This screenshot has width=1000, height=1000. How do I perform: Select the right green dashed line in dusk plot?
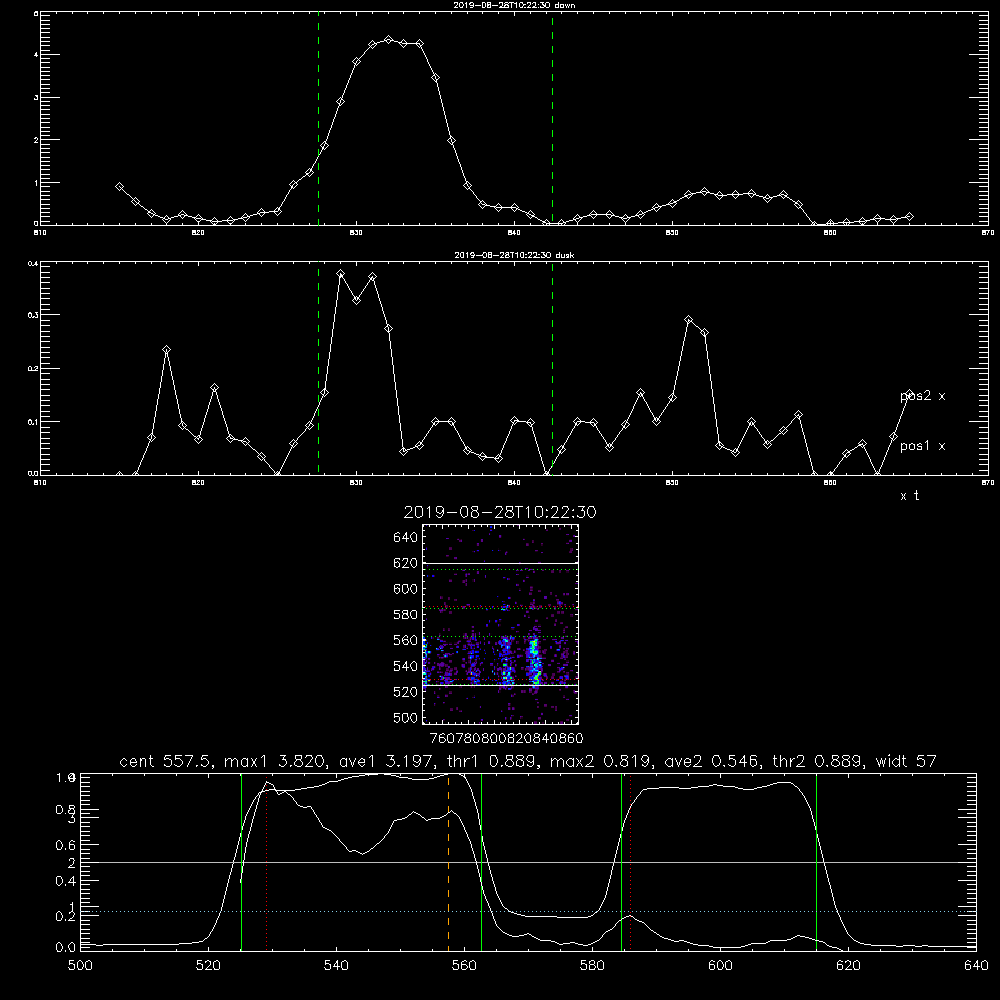[x=552, y=369]
